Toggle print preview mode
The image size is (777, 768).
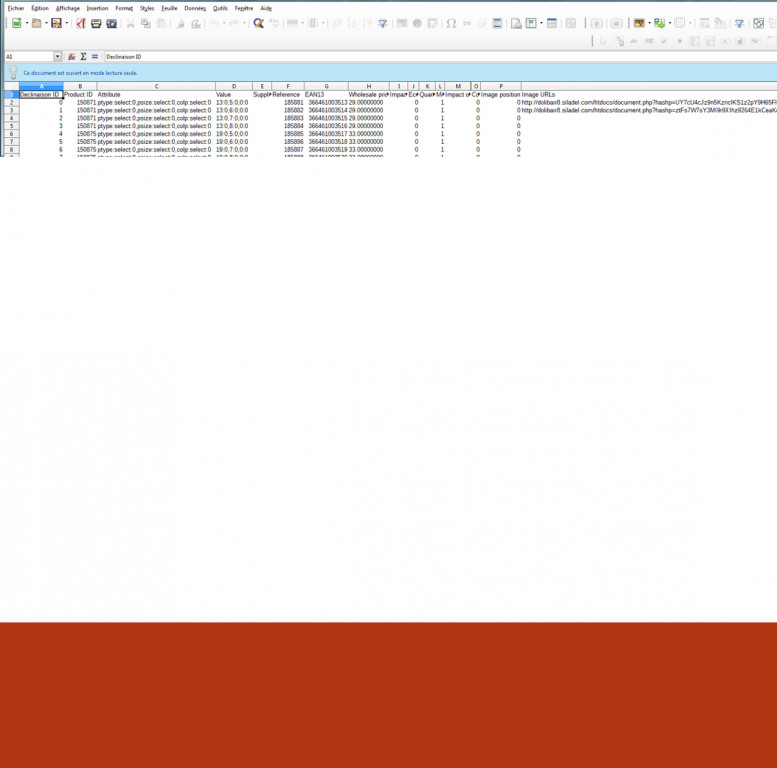tap(111, 23)
